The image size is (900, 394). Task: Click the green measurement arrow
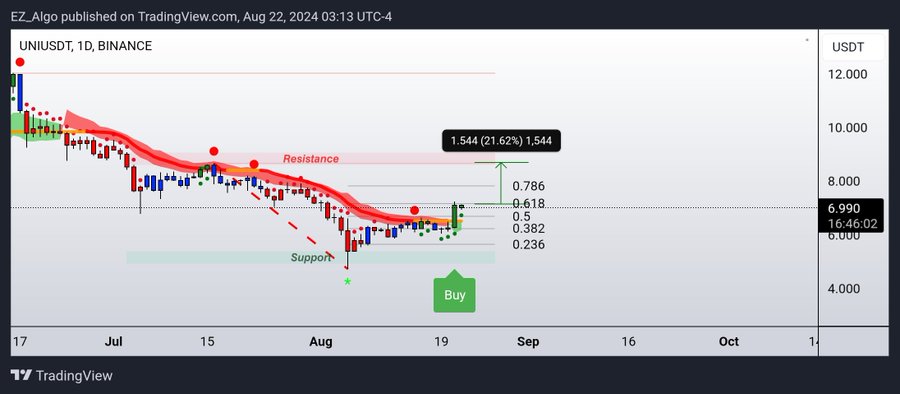[501, 183]
